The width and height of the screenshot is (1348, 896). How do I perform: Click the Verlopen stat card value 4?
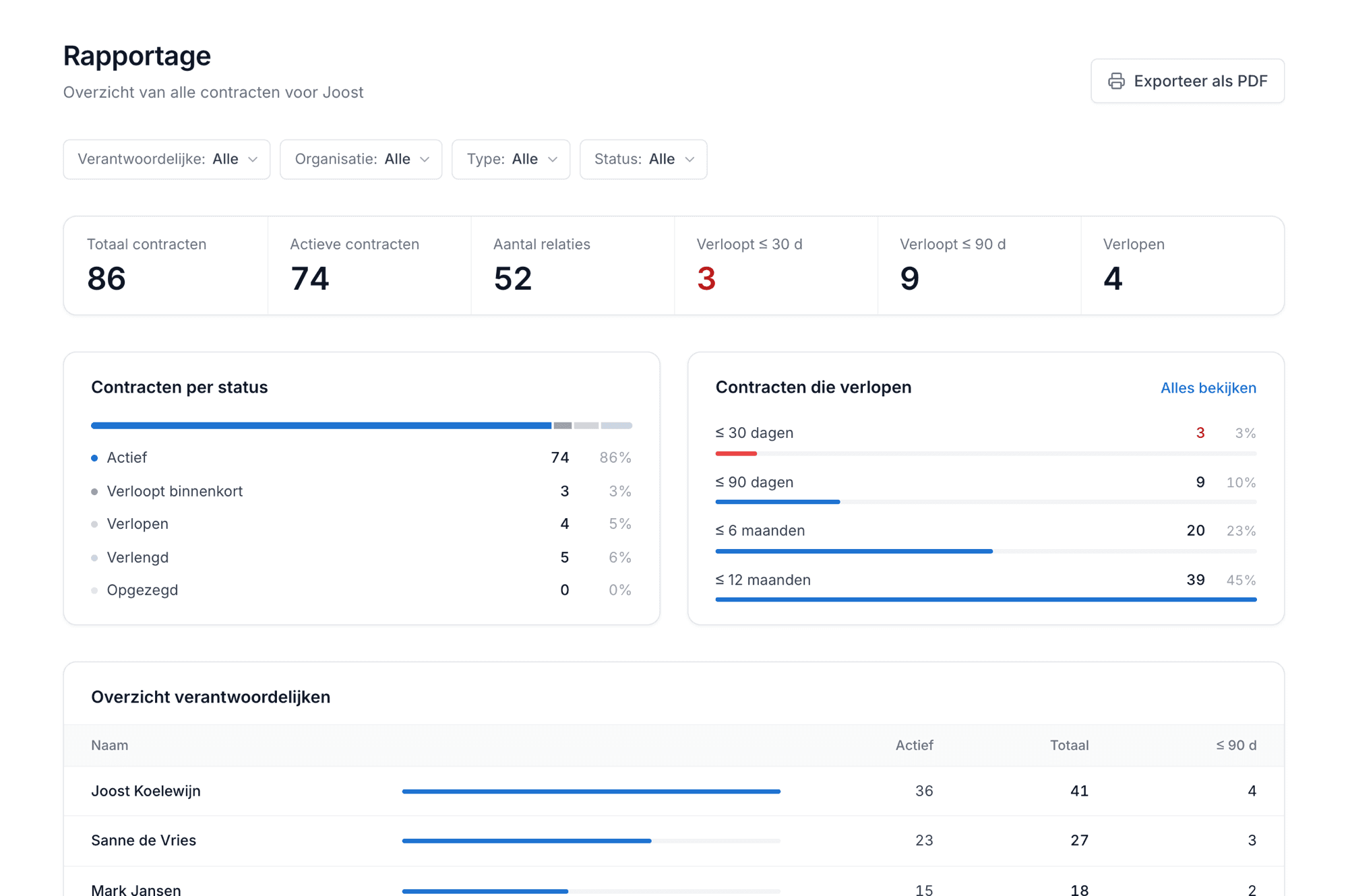[1113, 278]
